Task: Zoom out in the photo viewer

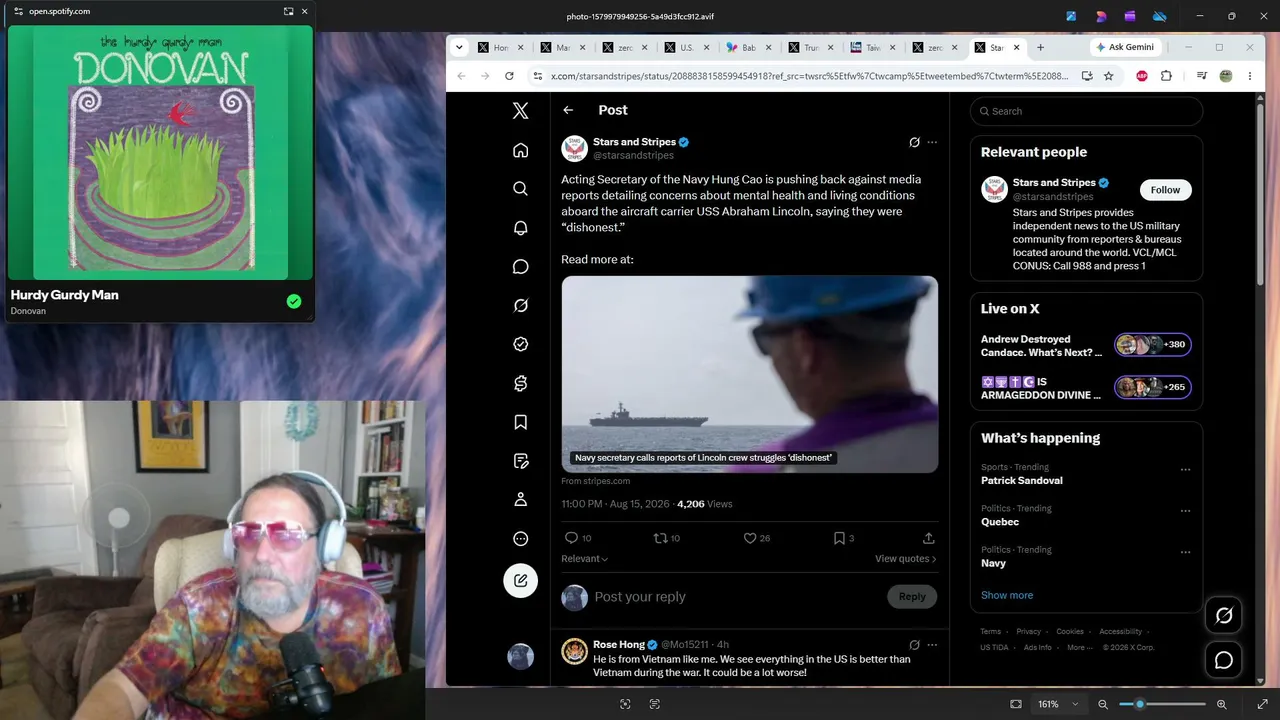Action: point(1103,704)
